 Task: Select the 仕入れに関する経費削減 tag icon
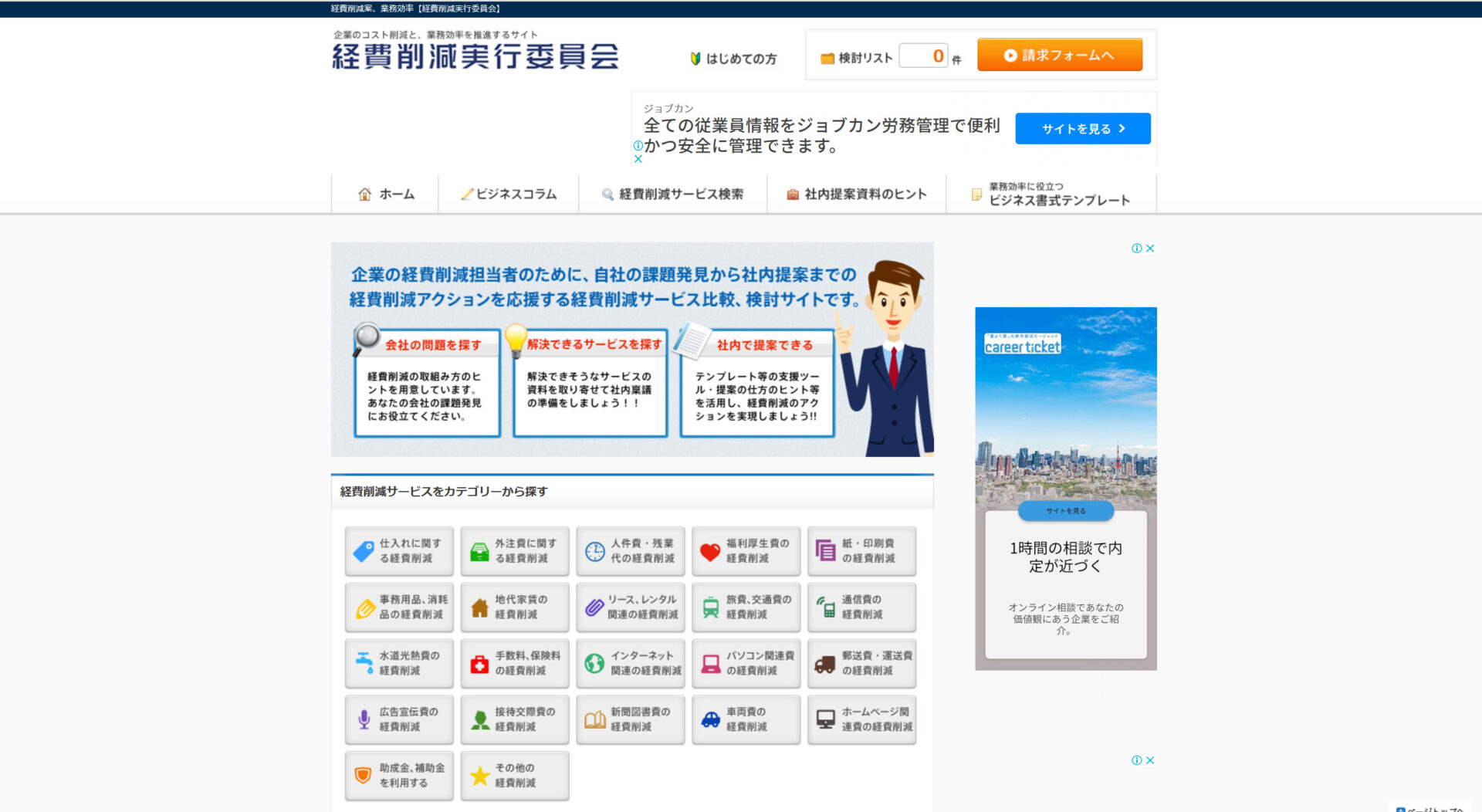click(x=363, y=551)
